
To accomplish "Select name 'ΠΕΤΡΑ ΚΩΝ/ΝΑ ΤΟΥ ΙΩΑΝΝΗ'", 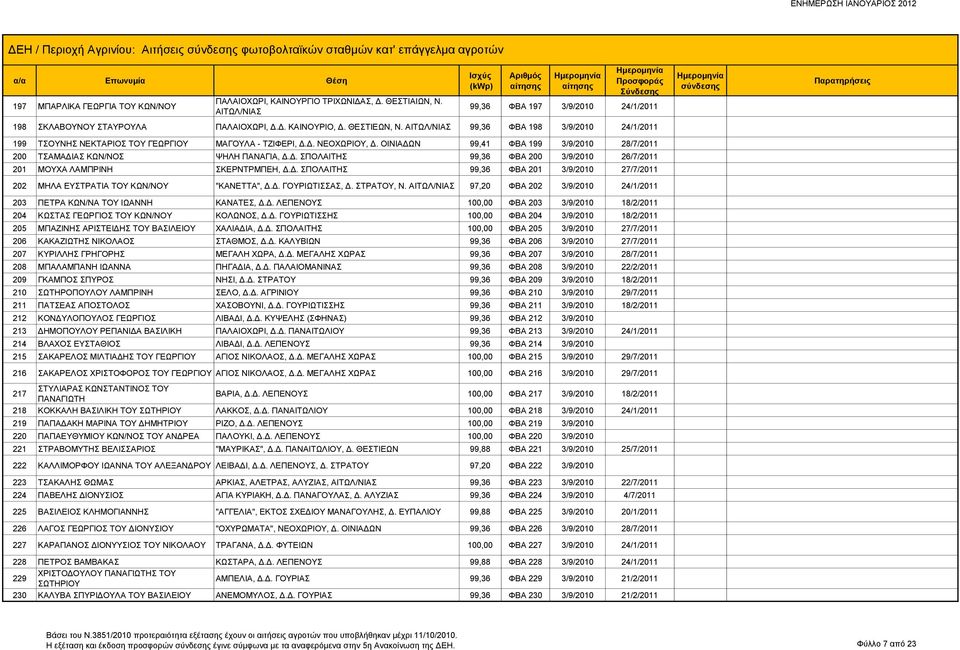I will 96,203.
